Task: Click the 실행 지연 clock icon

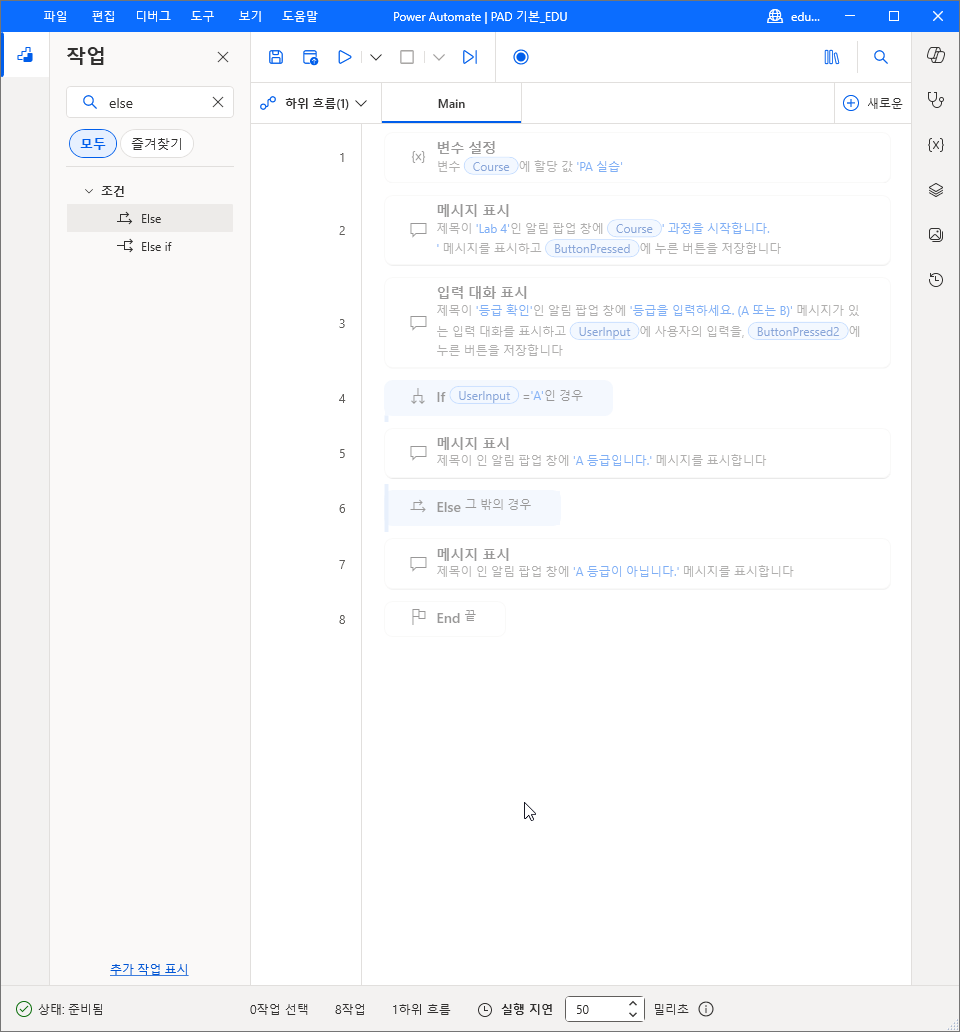Action: coord(484,1009)
